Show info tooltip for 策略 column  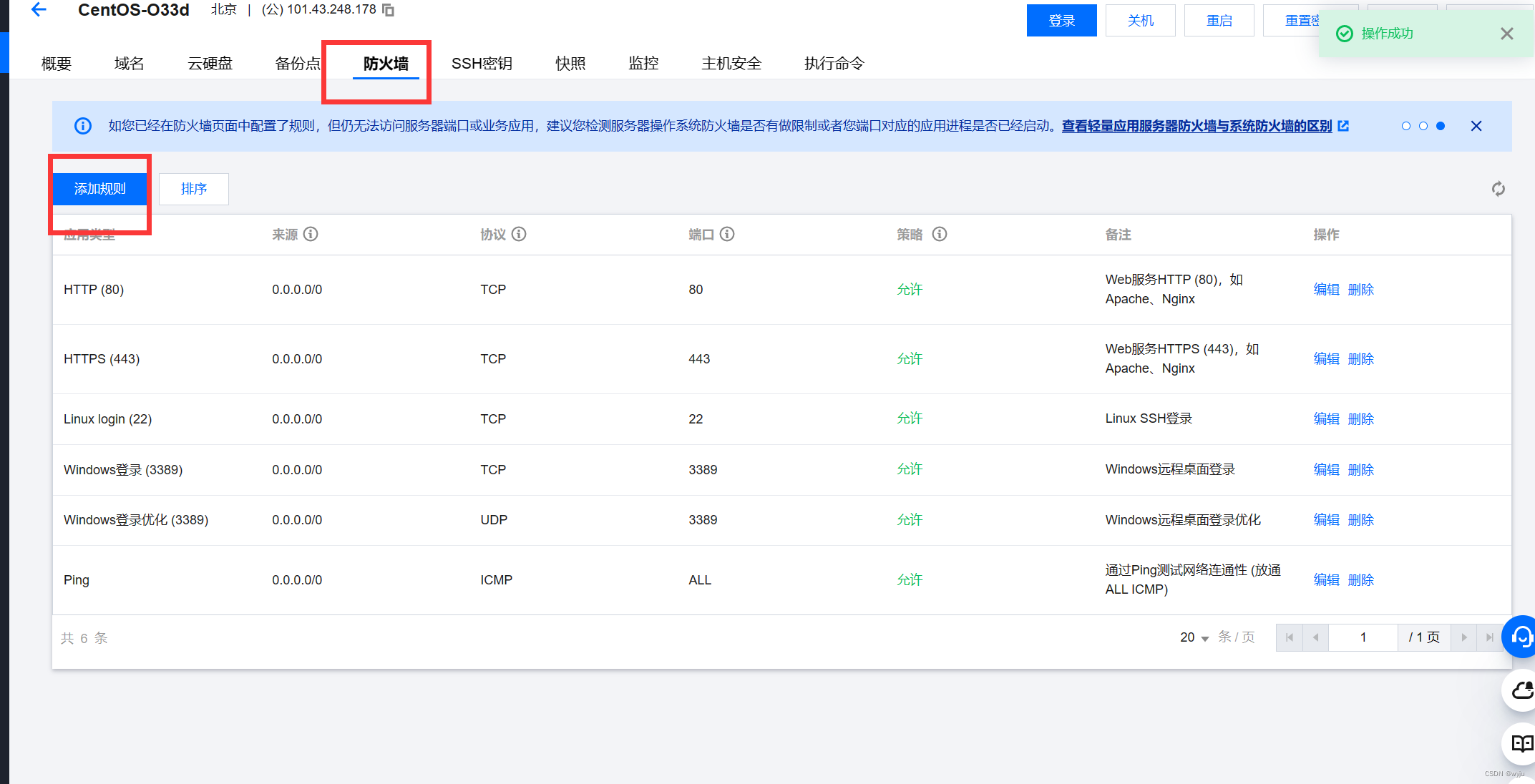940,234
